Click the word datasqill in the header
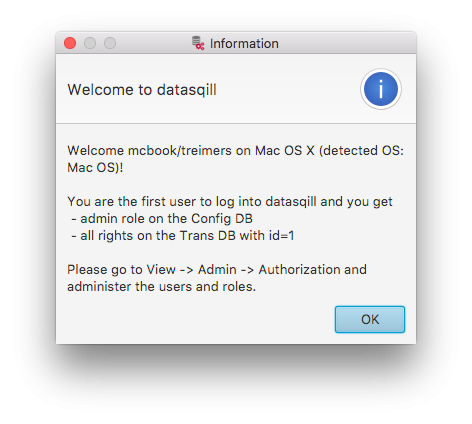The image size is (472, 424). coord(187,90)
